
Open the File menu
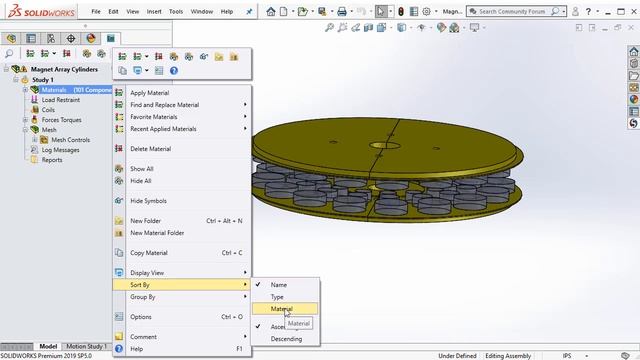coord(96,11)
